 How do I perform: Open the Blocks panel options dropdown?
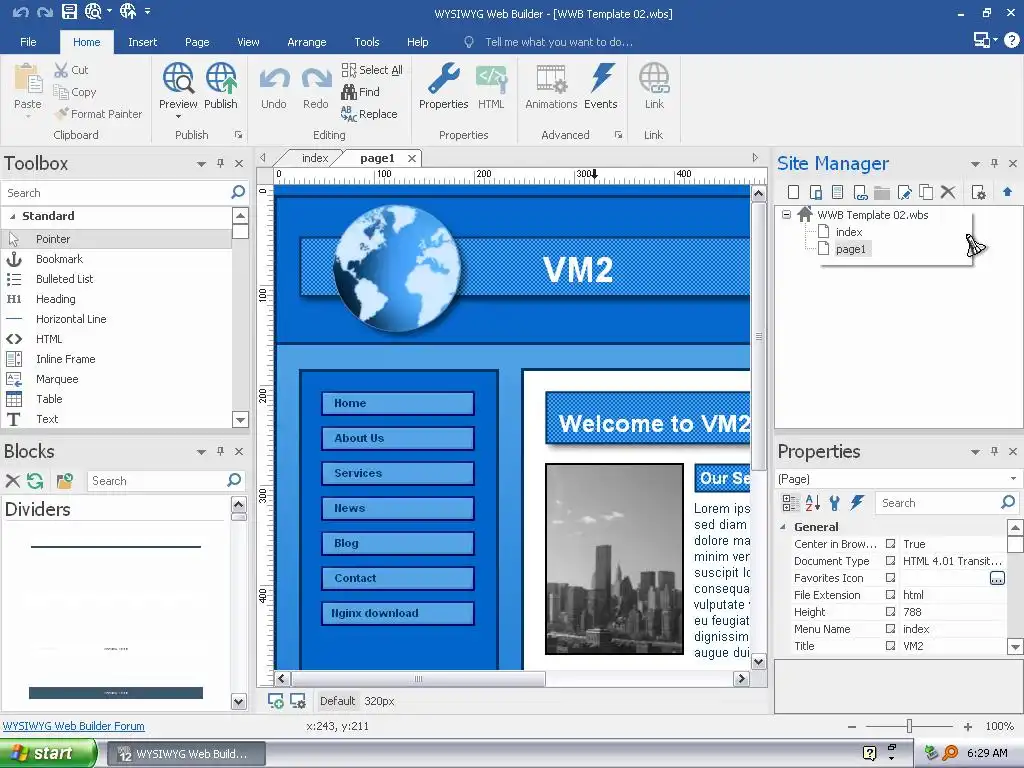point(201,452)
